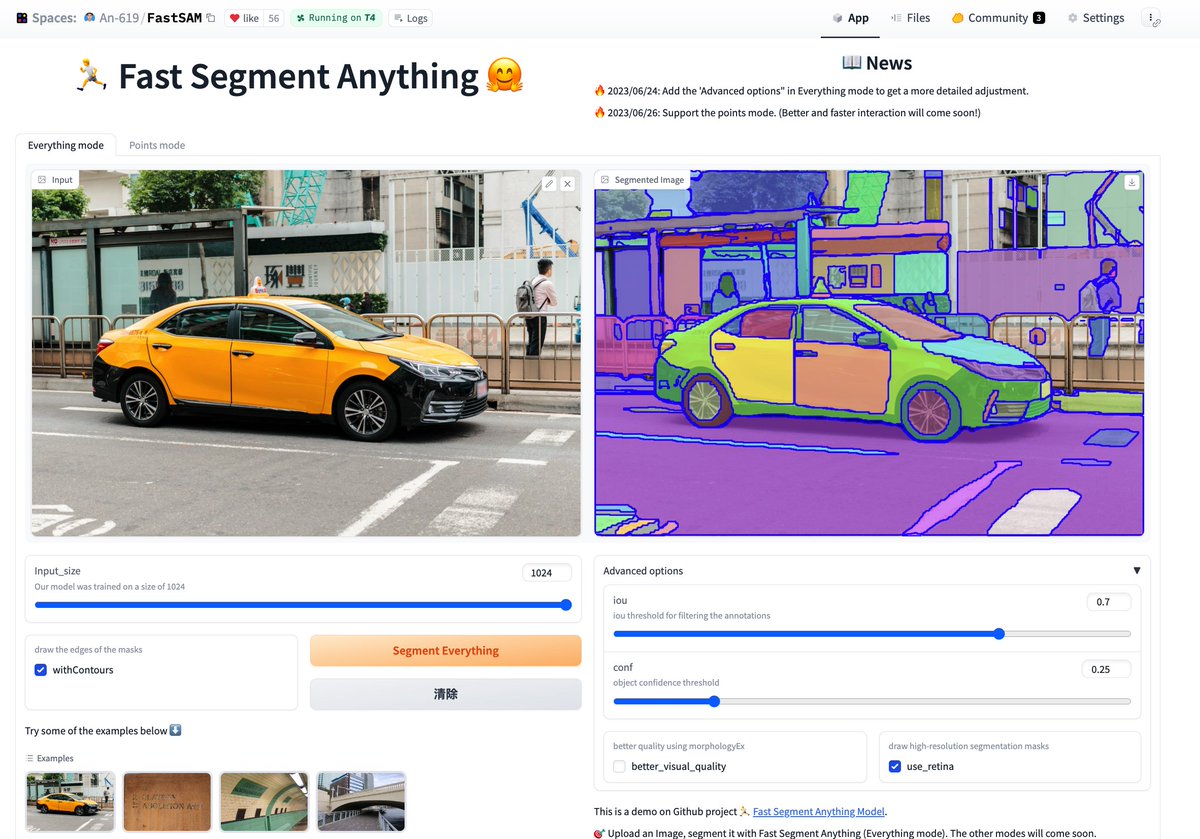Open the Settings gear in the navigation

(1095, 17)
